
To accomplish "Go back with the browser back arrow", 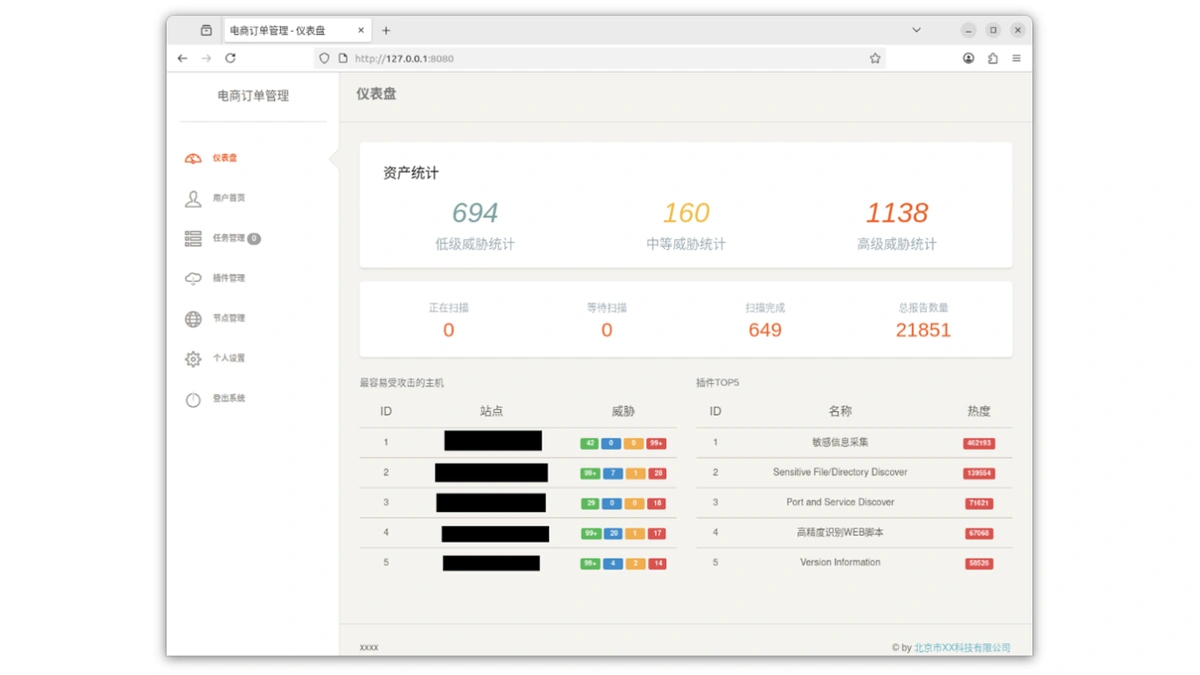I will (x=182, y=58).
